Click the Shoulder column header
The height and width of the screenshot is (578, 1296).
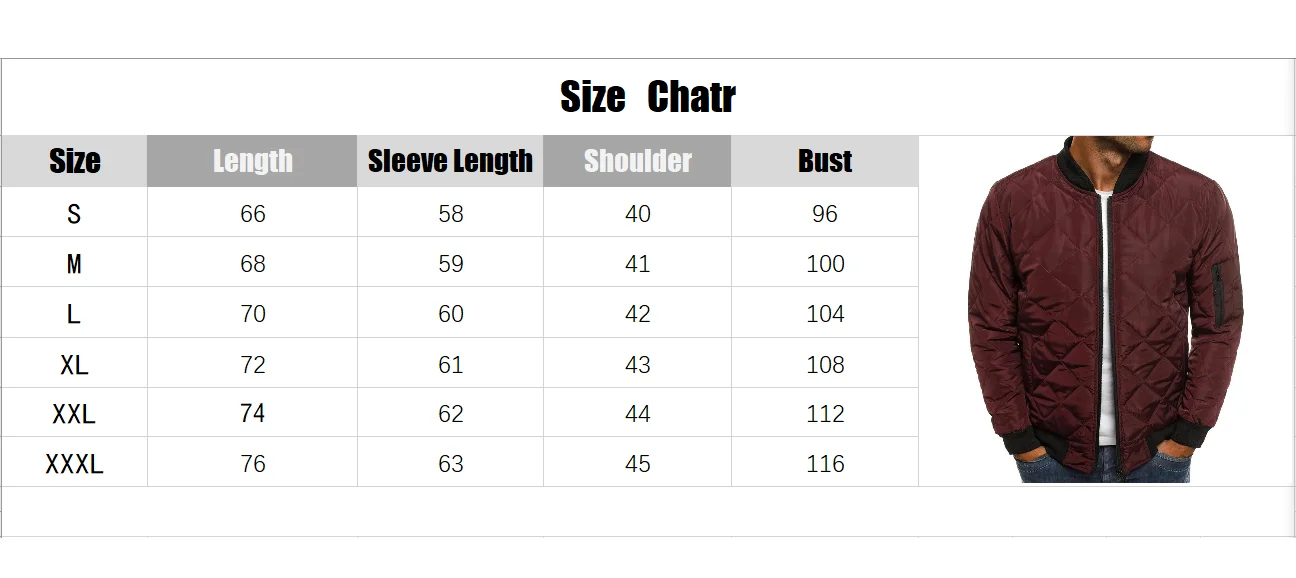pyautogui.click(x=637, y=161)
